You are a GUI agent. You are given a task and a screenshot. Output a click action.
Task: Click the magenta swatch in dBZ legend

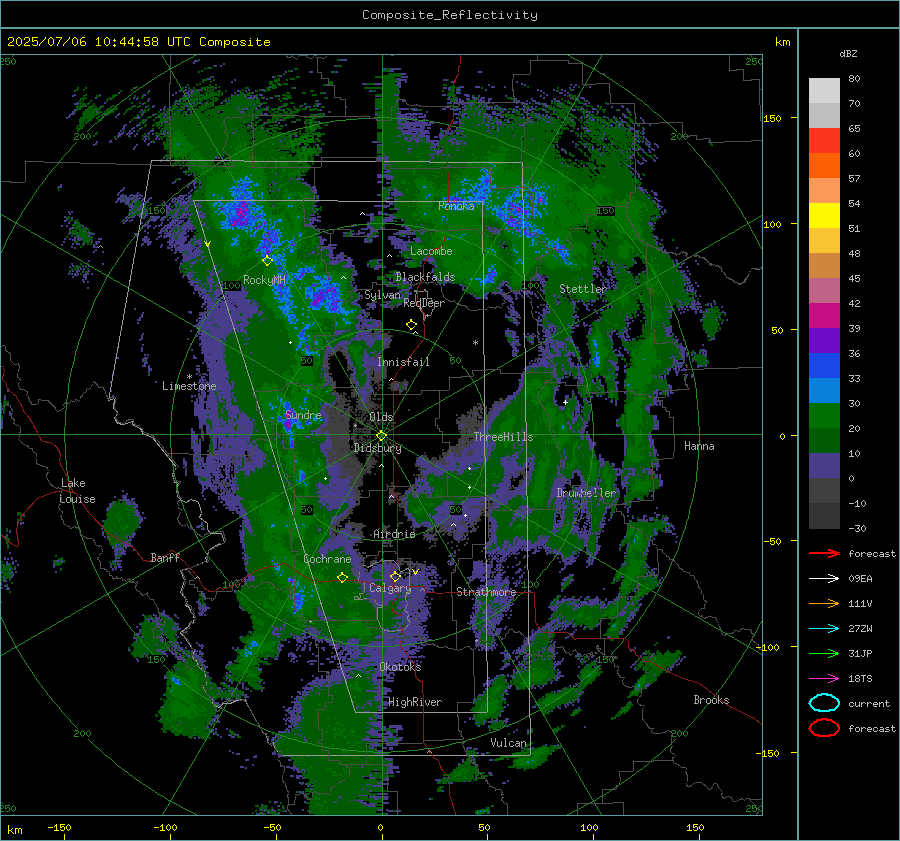click(824, 316)
